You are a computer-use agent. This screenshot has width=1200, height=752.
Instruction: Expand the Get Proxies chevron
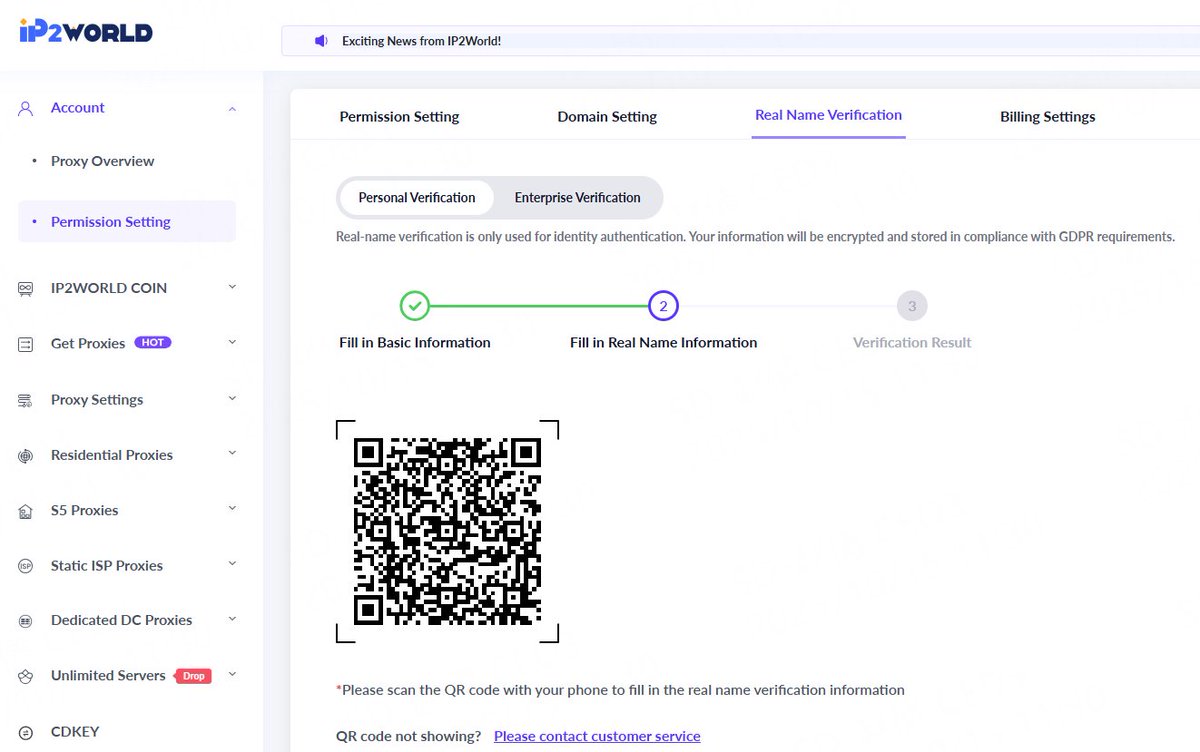pos(232,342)
